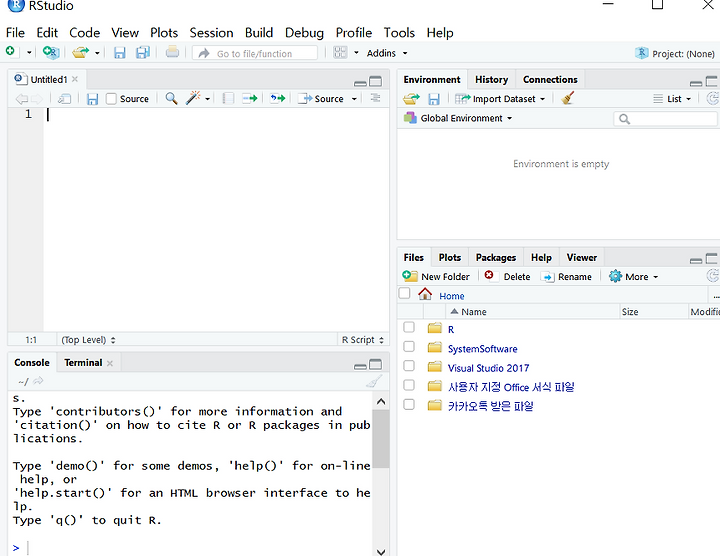720x556 pixels.
Task: Load workspace folder icon in Environment
Action: tap(411, 99)
